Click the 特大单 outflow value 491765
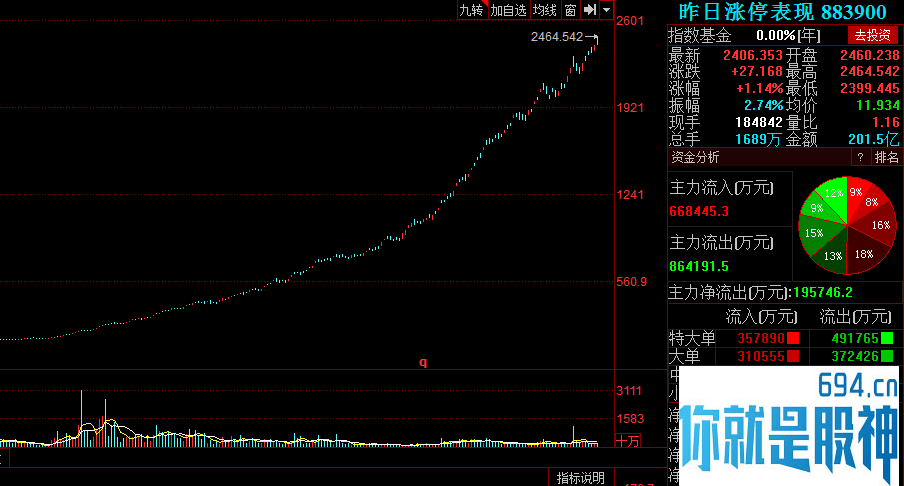The width and height of the screenshot is (904, 486). pos(855,338)
